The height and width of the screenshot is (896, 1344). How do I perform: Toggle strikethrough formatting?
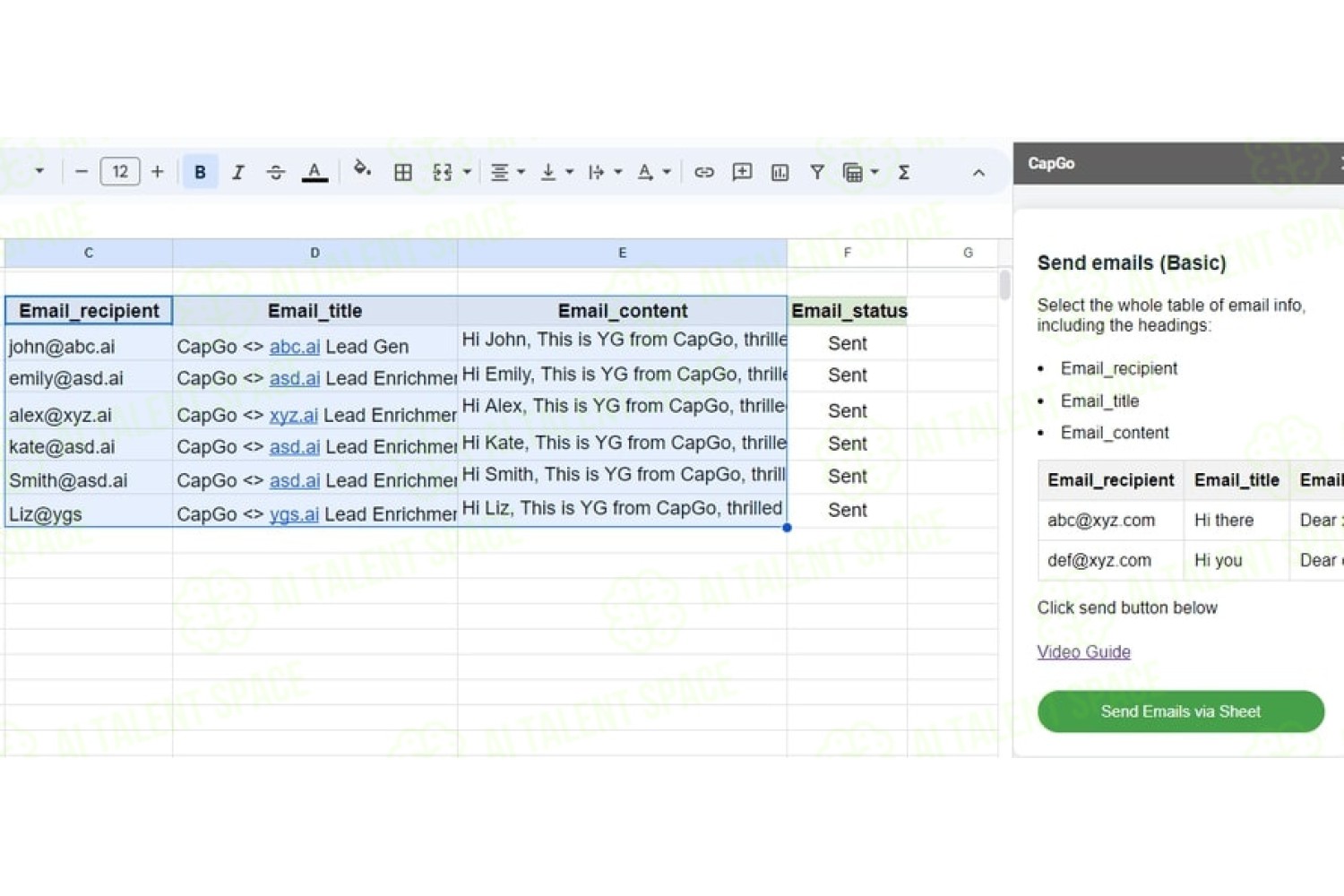pyautogui.click(x=276, y=172)
